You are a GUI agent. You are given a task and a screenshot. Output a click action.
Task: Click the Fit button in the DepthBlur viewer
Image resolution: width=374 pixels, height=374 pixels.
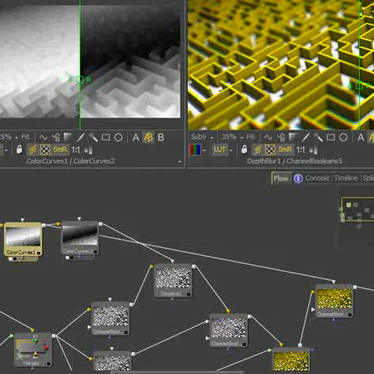pos(250,137)
